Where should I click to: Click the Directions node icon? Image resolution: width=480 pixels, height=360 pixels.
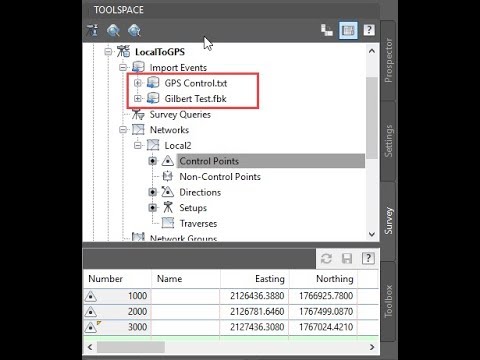pyautogui.click(x=168, y=192)
